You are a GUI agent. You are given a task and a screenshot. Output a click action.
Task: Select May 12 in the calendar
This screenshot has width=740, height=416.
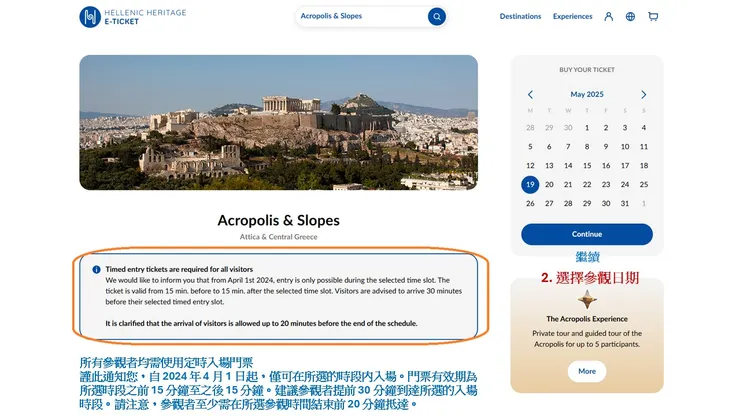[x=530, y=166]
